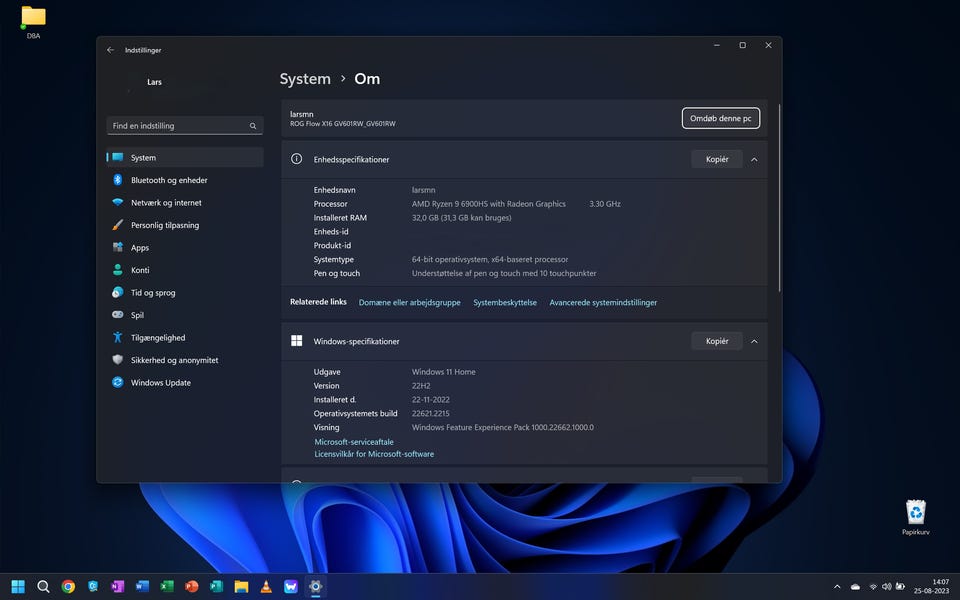Collapse the Windows-specifikationer section

754,341
